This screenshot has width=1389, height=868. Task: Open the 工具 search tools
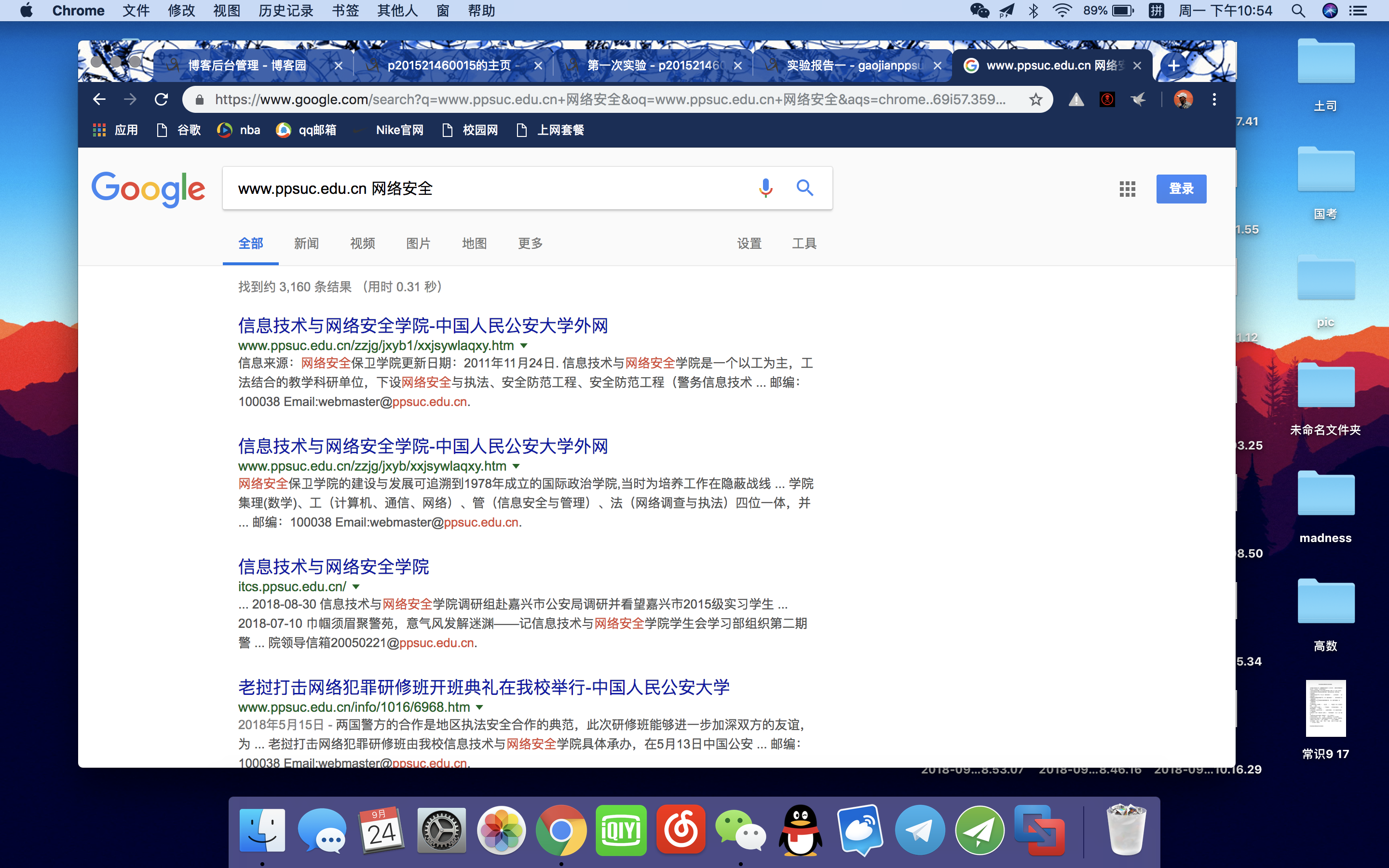coord(804,244)
